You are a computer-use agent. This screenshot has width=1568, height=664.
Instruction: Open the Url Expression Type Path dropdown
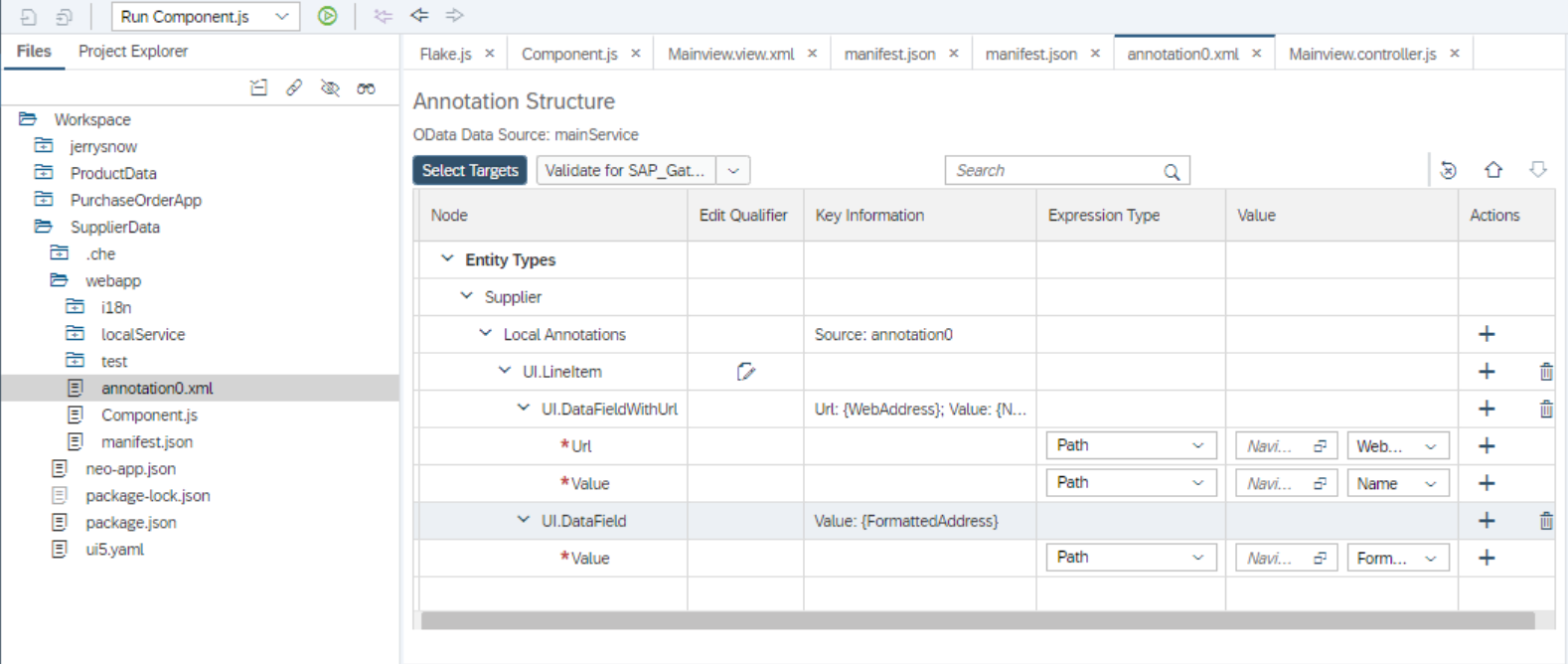pyautogui.click(x=1131, y=445)
